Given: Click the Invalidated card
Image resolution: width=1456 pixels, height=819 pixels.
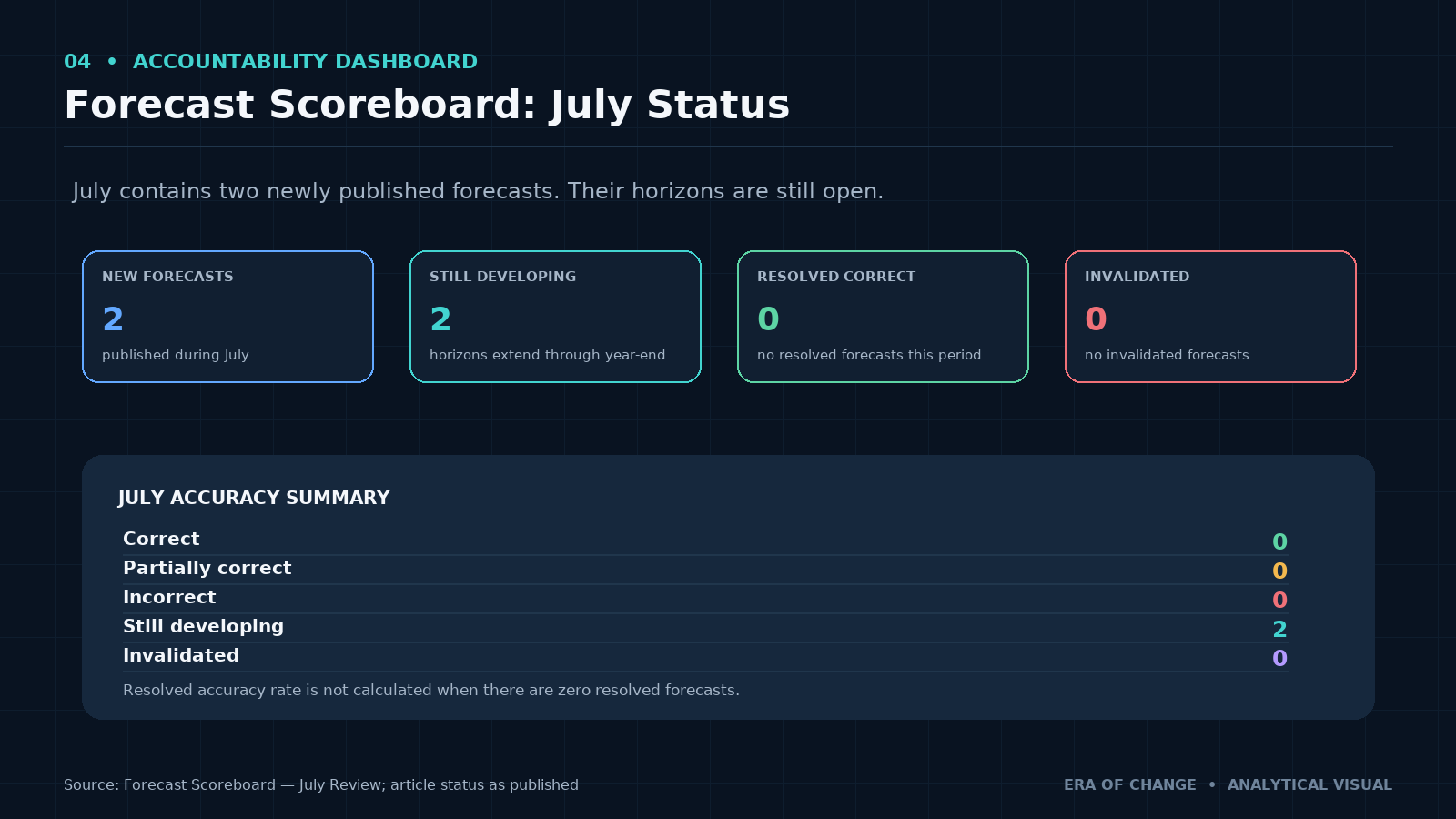Looking at the screenshot, I should (1210, 317).
